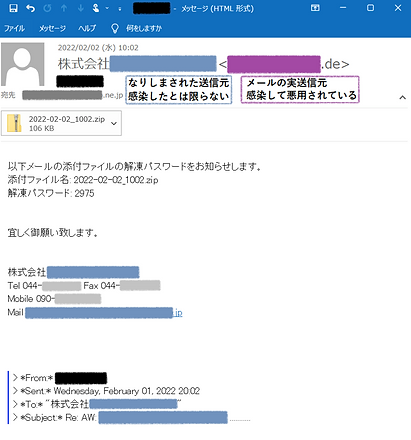Open Quick Access Toolbar customize dropdown
Viewport: 411px width, 440px height.
120,9
